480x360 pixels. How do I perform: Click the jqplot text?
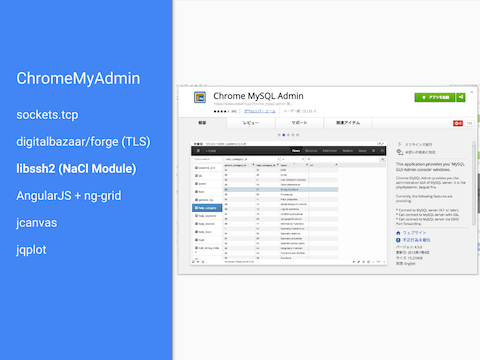coord(31,250)
